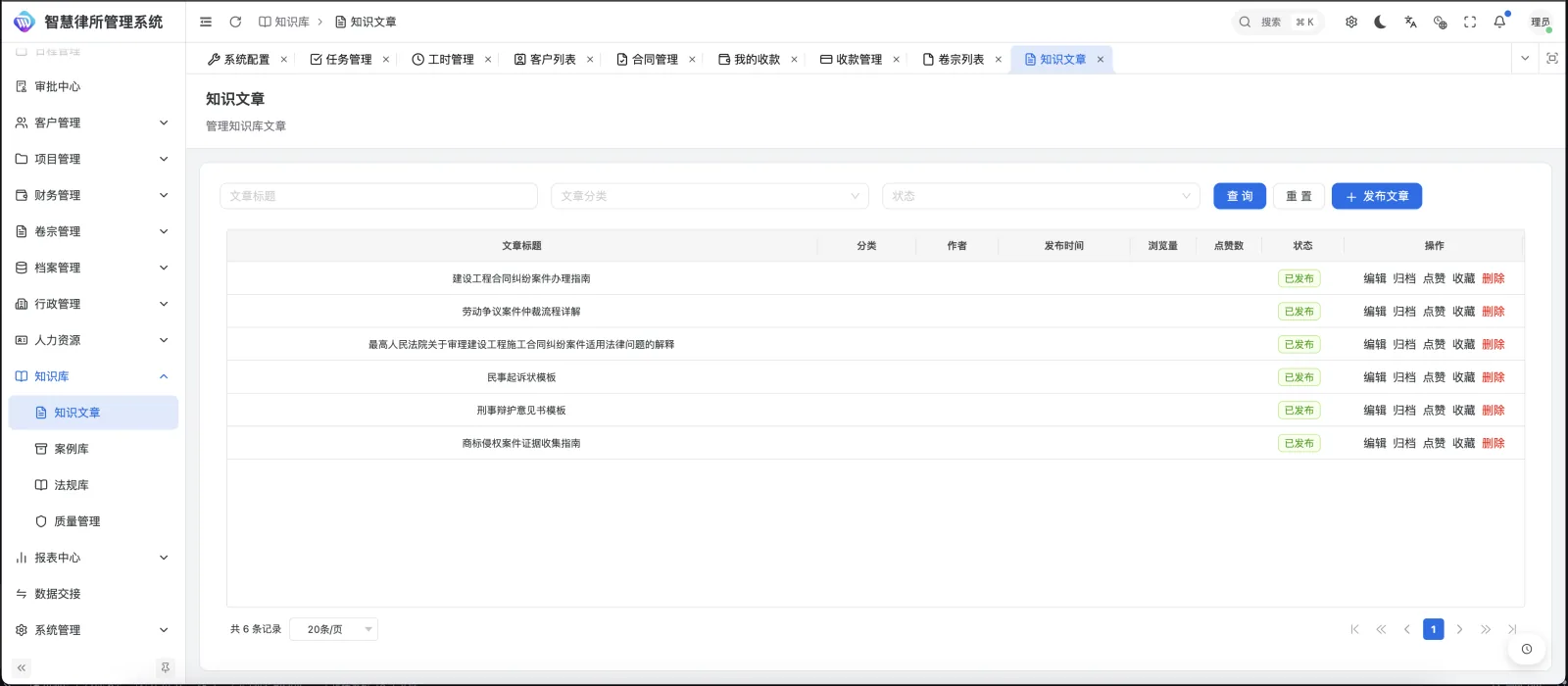Click the 文章标题 search input

[x=378, y=196]
